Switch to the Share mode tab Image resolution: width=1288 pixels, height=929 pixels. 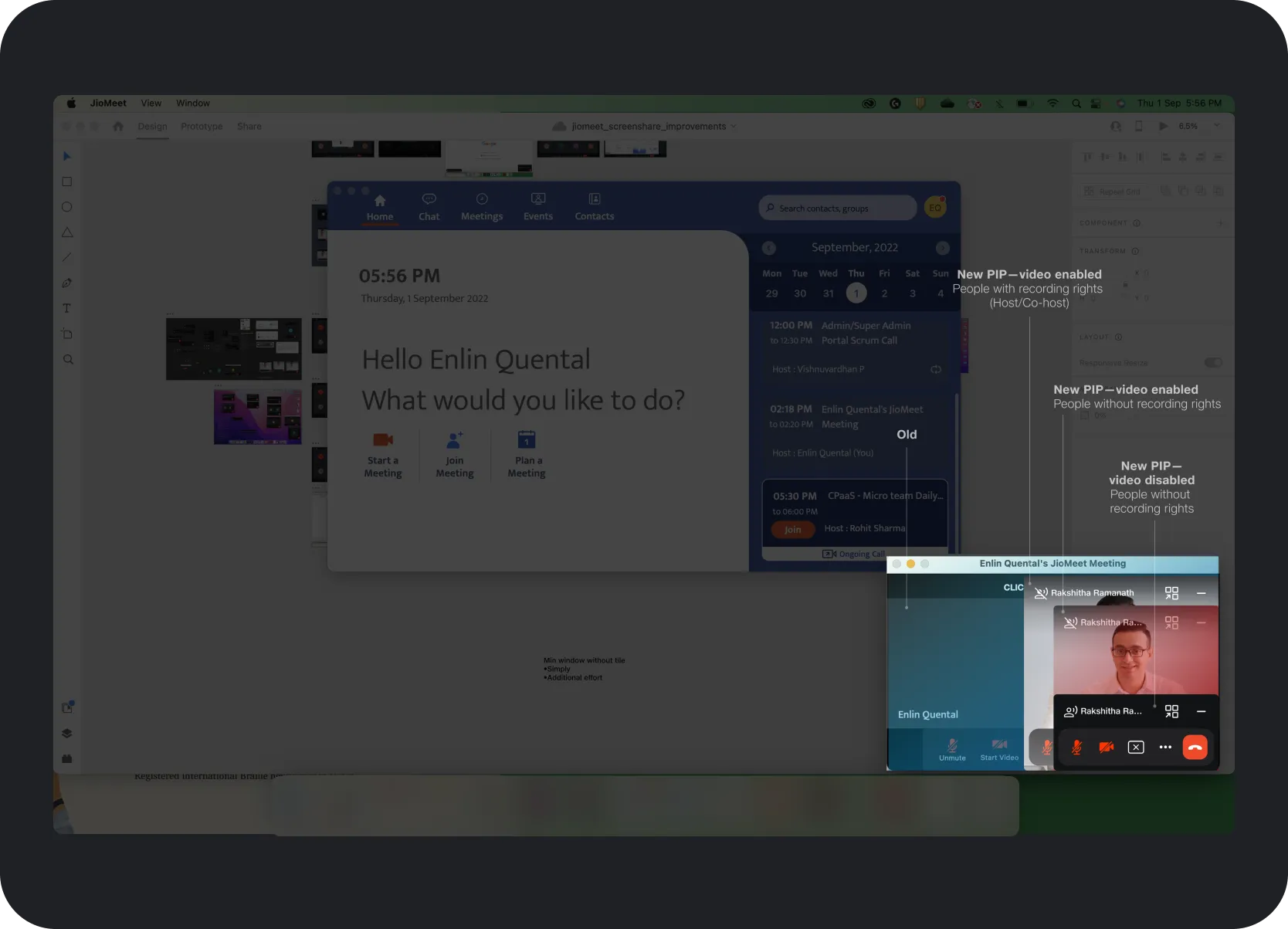click(249, 126)
